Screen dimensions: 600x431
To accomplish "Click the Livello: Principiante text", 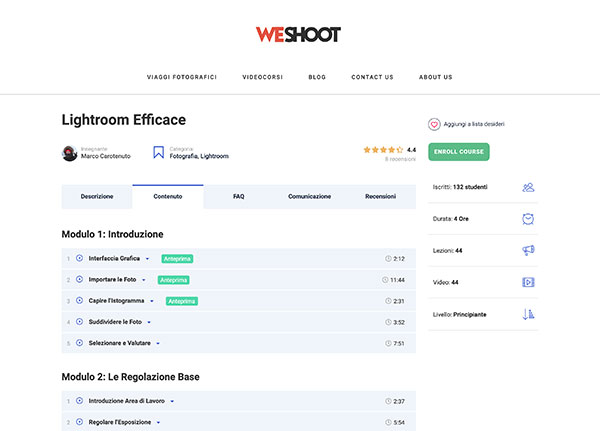I will 460,315.
